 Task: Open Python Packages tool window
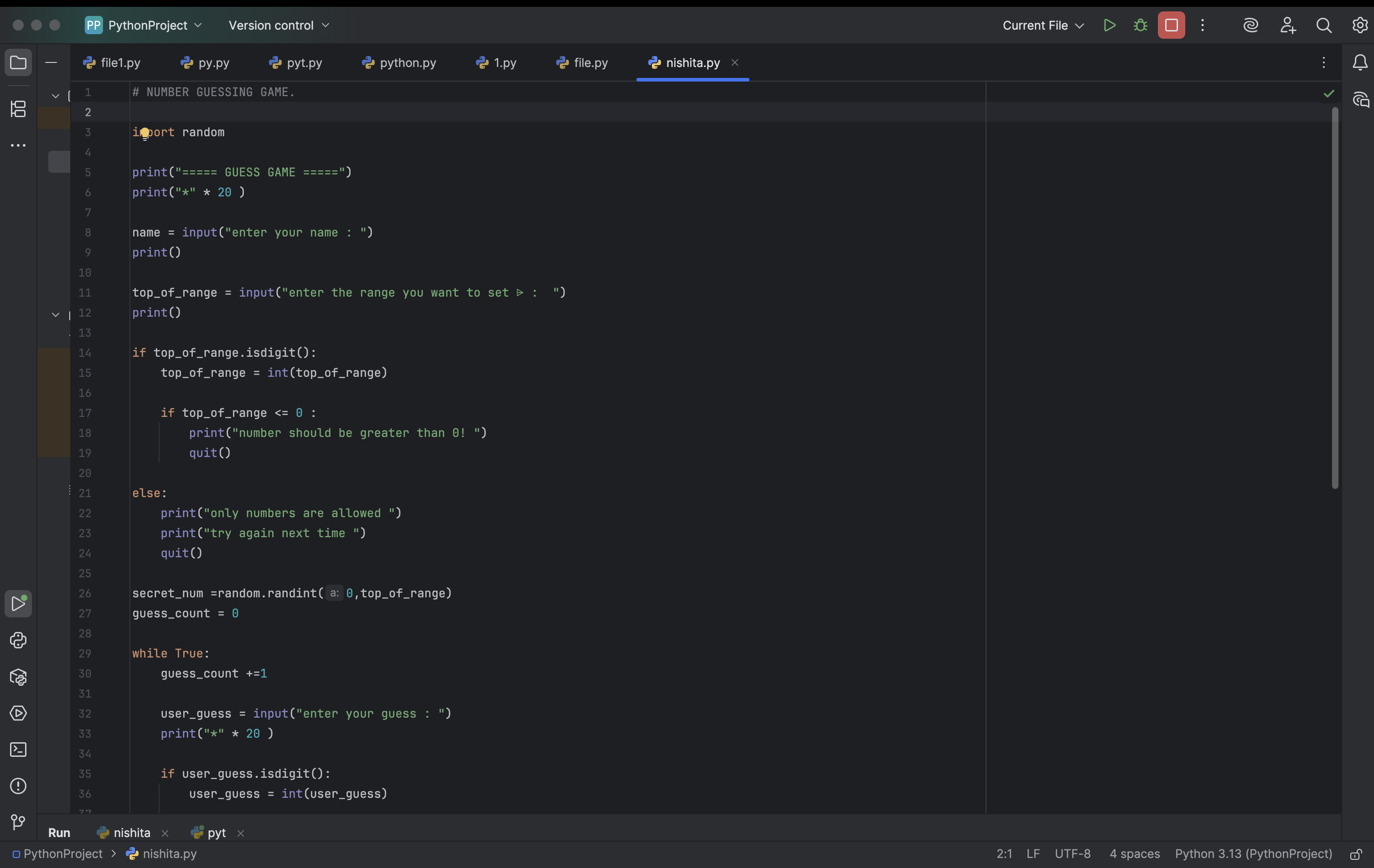pos(18,677)
